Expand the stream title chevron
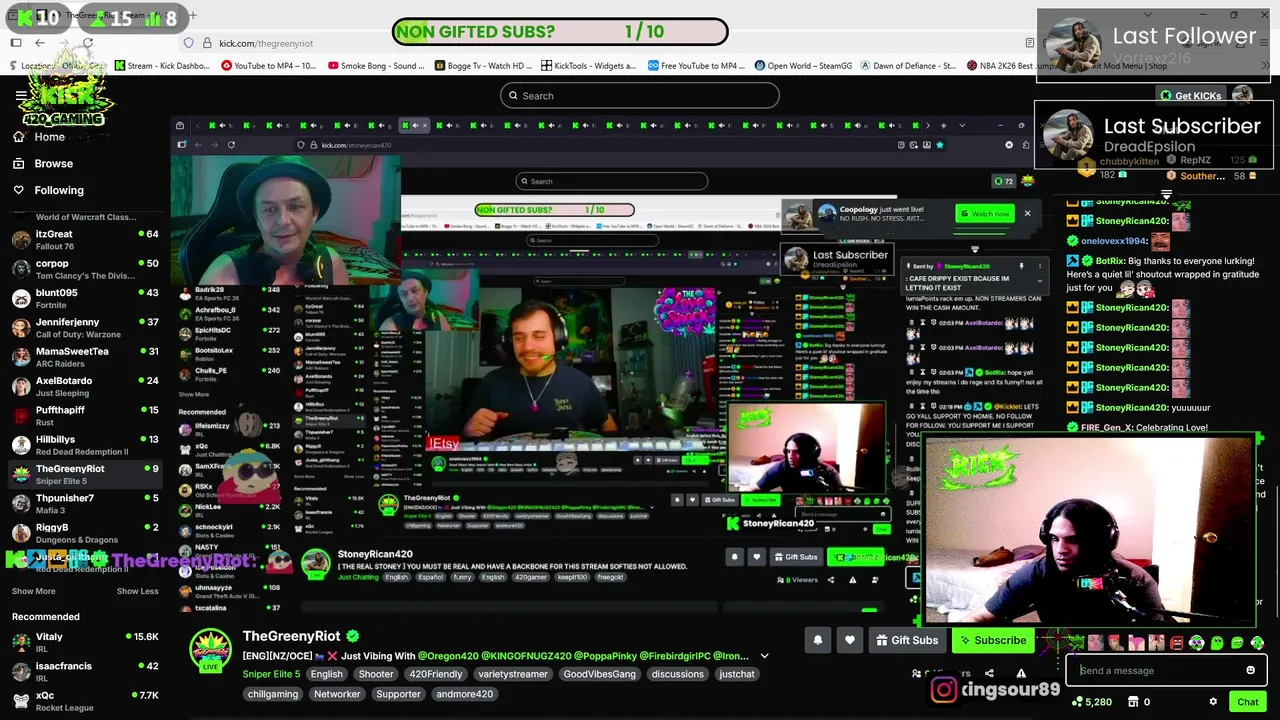Viewport: 1280px width, 720px height. 764,656
